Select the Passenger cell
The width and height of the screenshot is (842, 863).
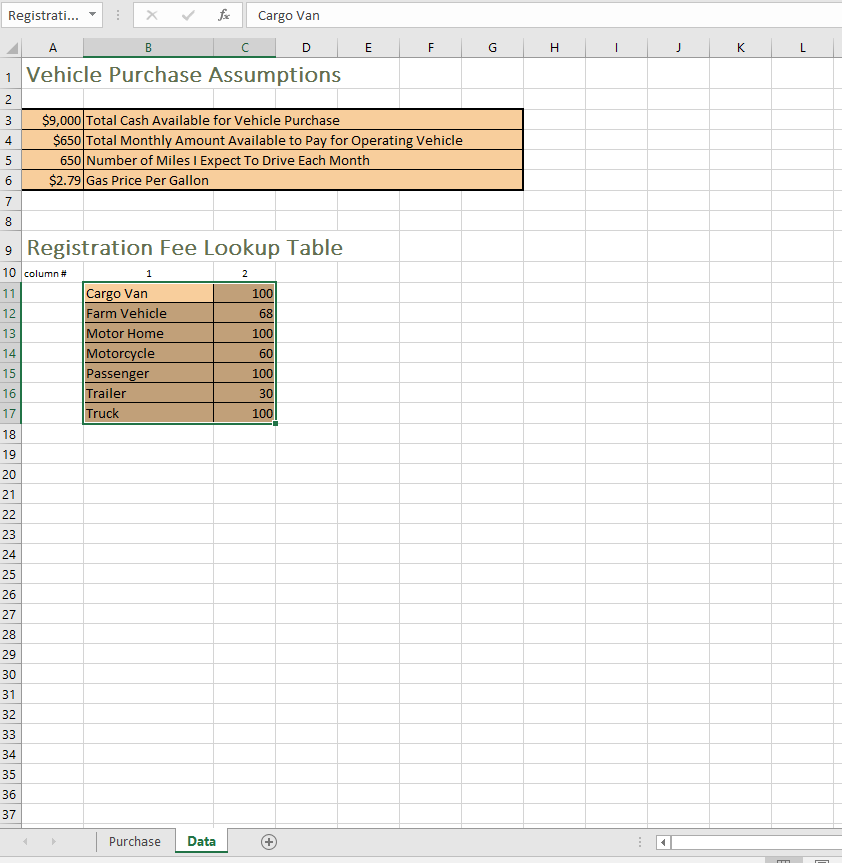149,373
